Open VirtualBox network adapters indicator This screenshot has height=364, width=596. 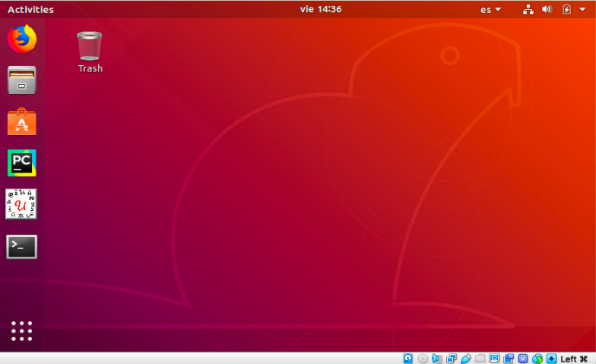point(452,358)
